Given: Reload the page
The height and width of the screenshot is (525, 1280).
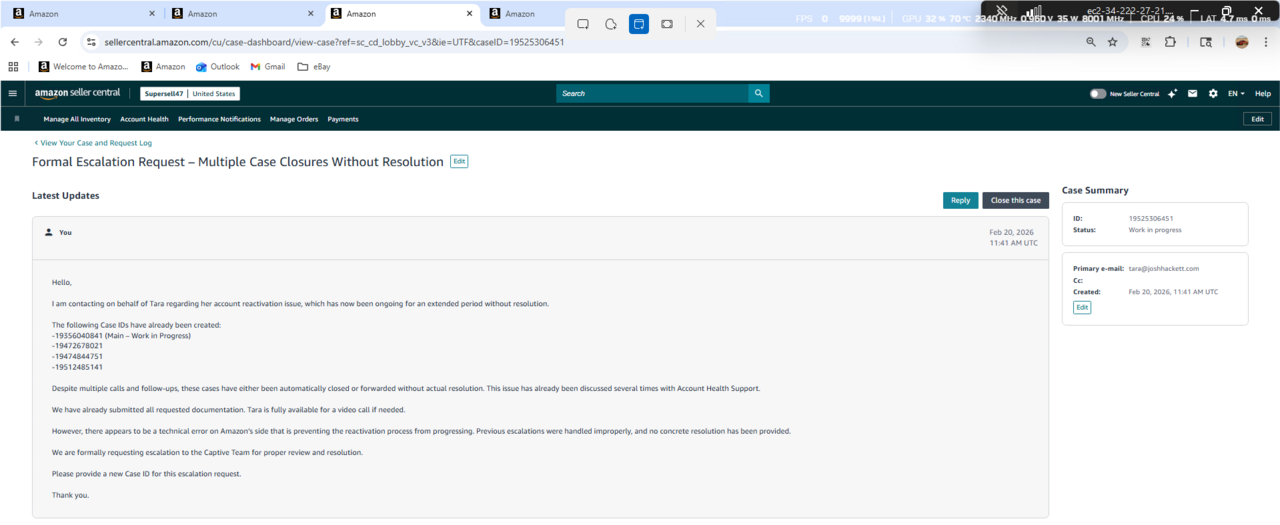Looking at the screenshot, I should [x=63, y=42].
